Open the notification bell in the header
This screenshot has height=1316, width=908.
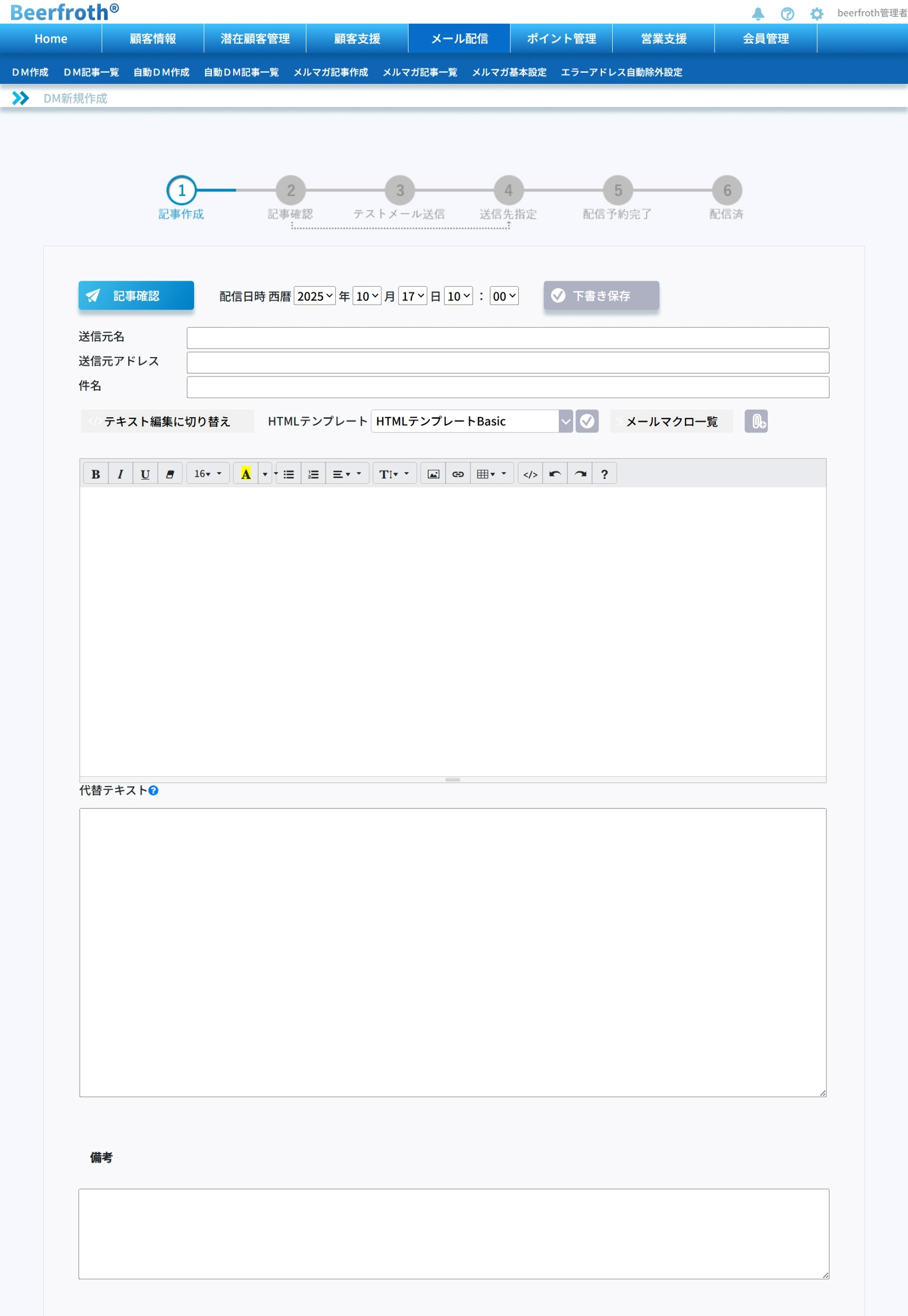click(x=757, y=14)
